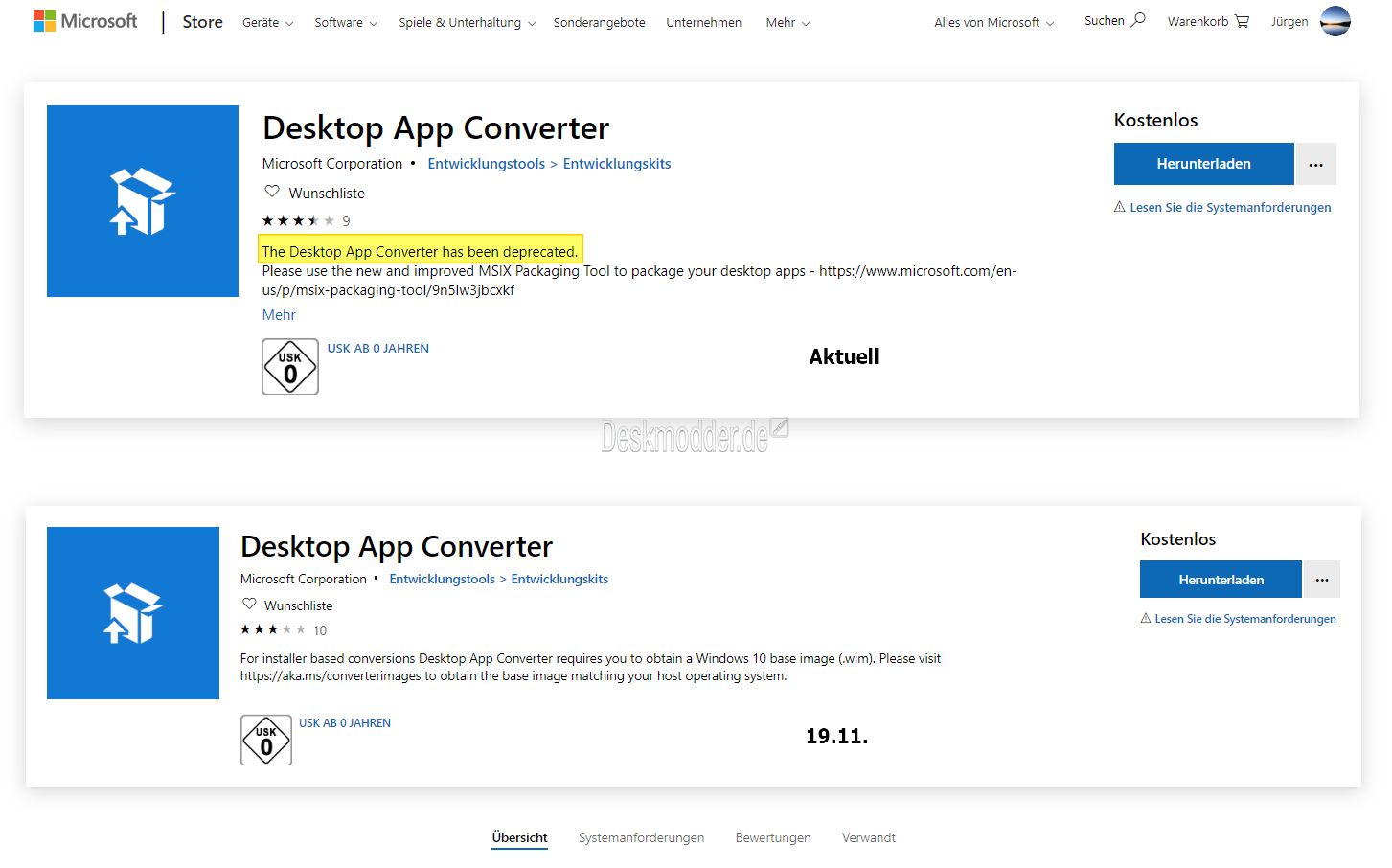Open more options next to lower Herunterladen
The width and height of the screenshot is (1392, 868).
[1322, 580]
